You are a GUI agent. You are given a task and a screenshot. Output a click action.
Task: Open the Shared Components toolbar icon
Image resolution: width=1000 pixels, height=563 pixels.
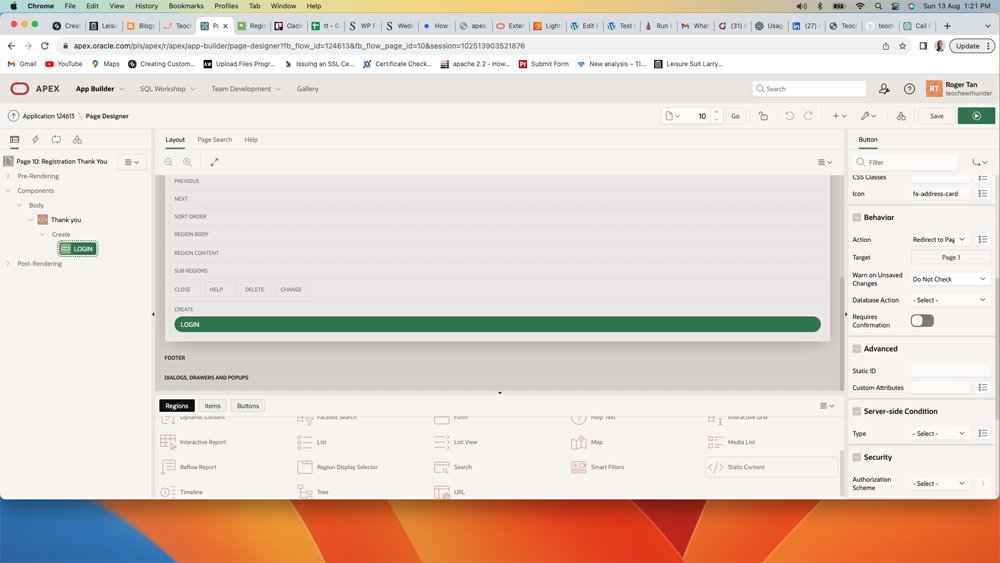(901, 116)
